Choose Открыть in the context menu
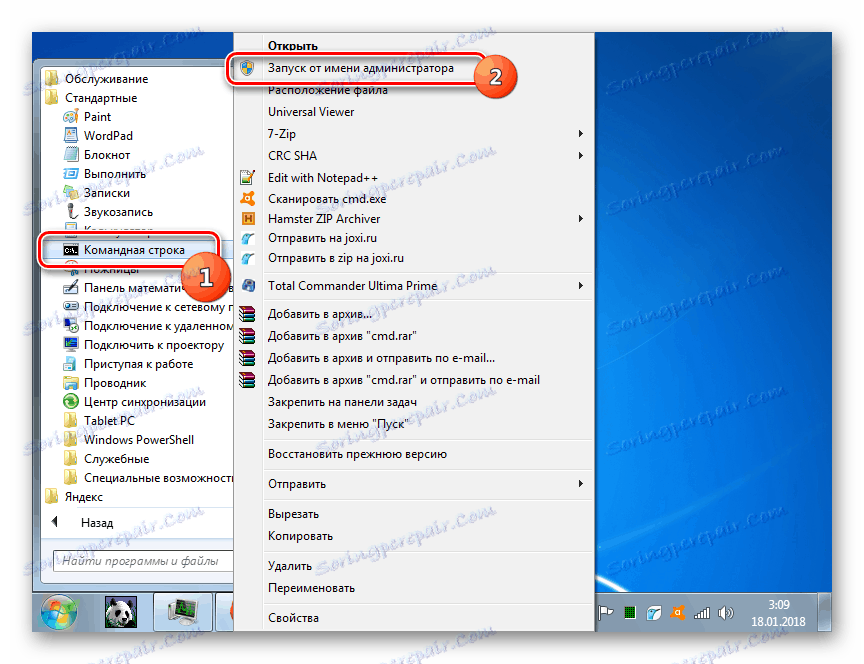This screenshot has height=664, width=864. point(293,46)
